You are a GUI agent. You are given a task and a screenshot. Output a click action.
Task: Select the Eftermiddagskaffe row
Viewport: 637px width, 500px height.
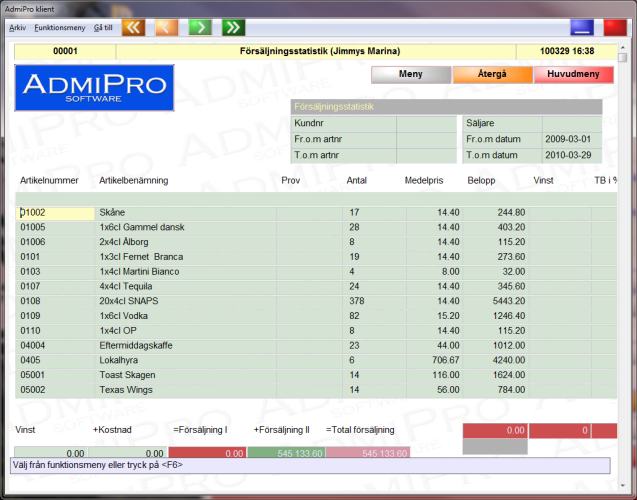coord(316,346)
